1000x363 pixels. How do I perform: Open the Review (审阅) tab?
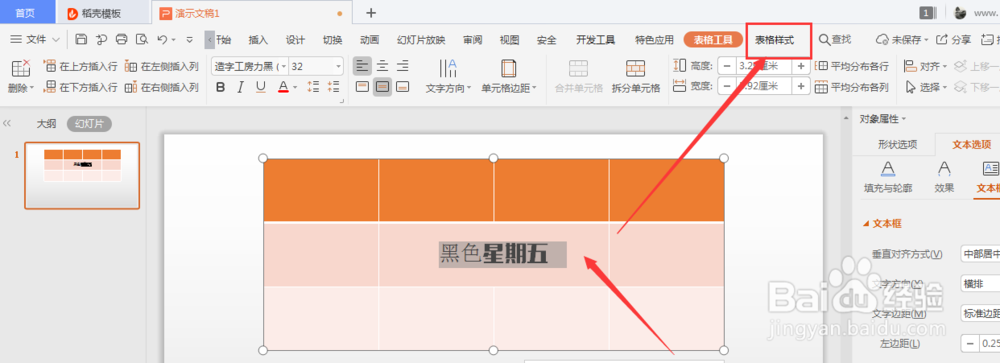point(473,40)
